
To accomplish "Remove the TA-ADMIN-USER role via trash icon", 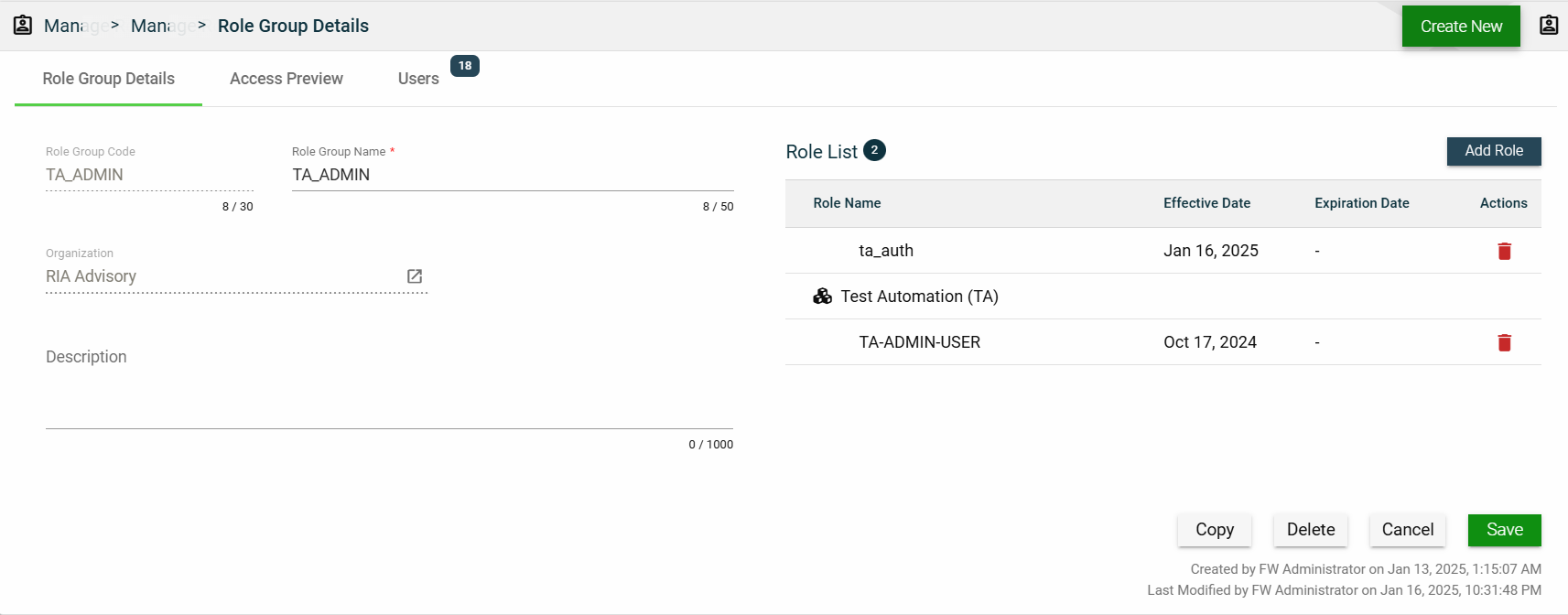I will coord(1504,342).
